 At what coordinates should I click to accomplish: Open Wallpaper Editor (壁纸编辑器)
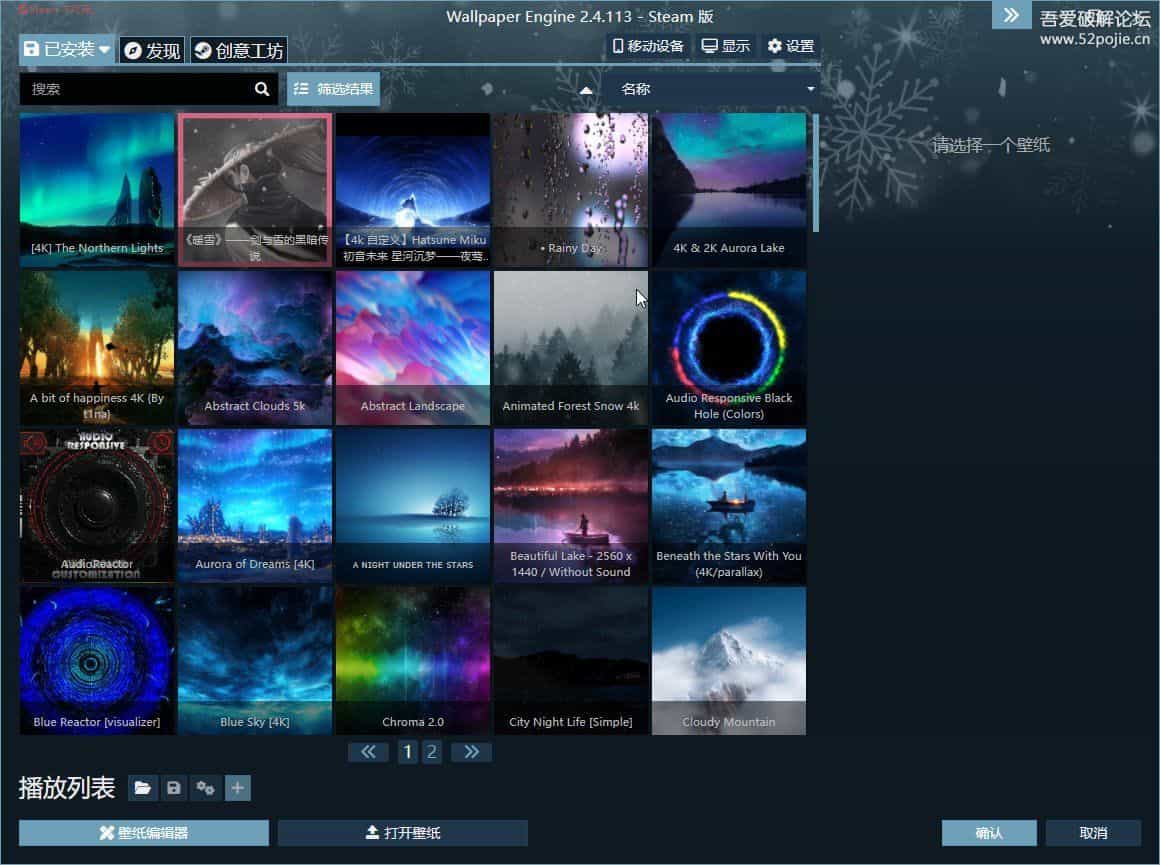tap(144, 832)
